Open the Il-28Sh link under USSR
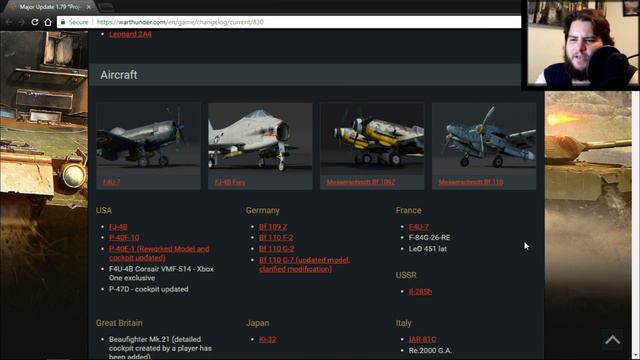The width and height of the screenshot is (640, 360). tap(420, 291)
